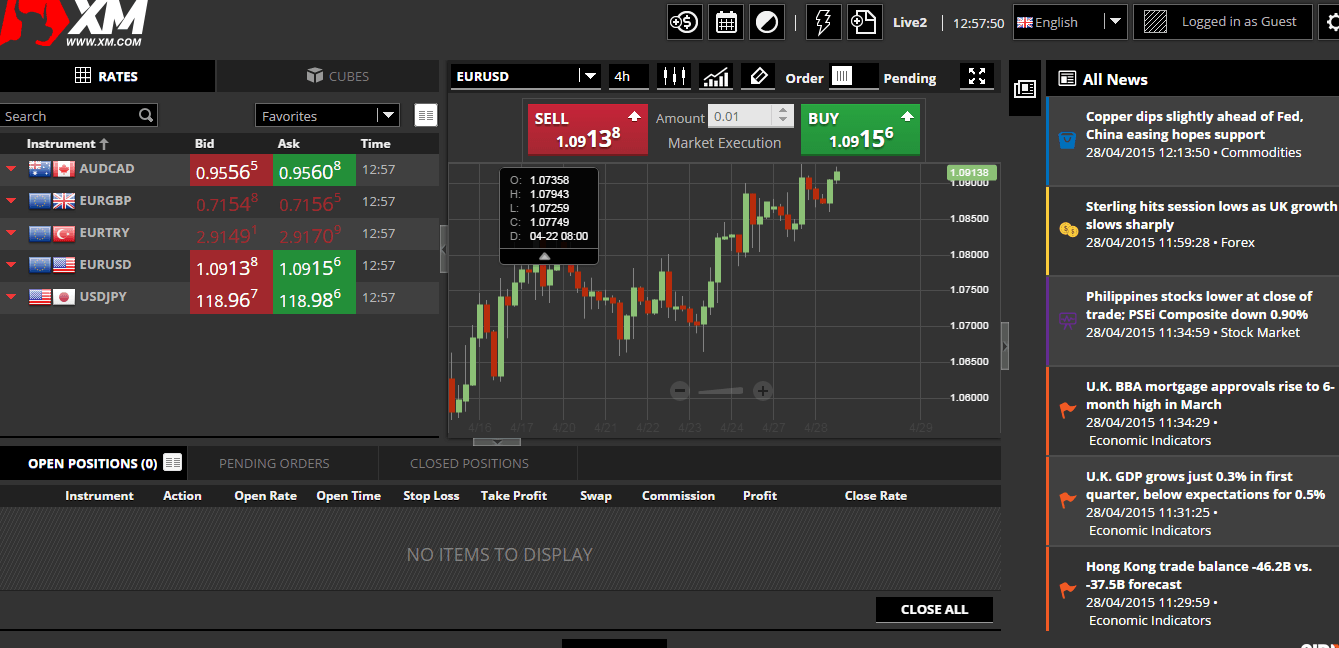Click the chart zoom slider bar
Screen dimensions: 1339x648
(721, 391)
